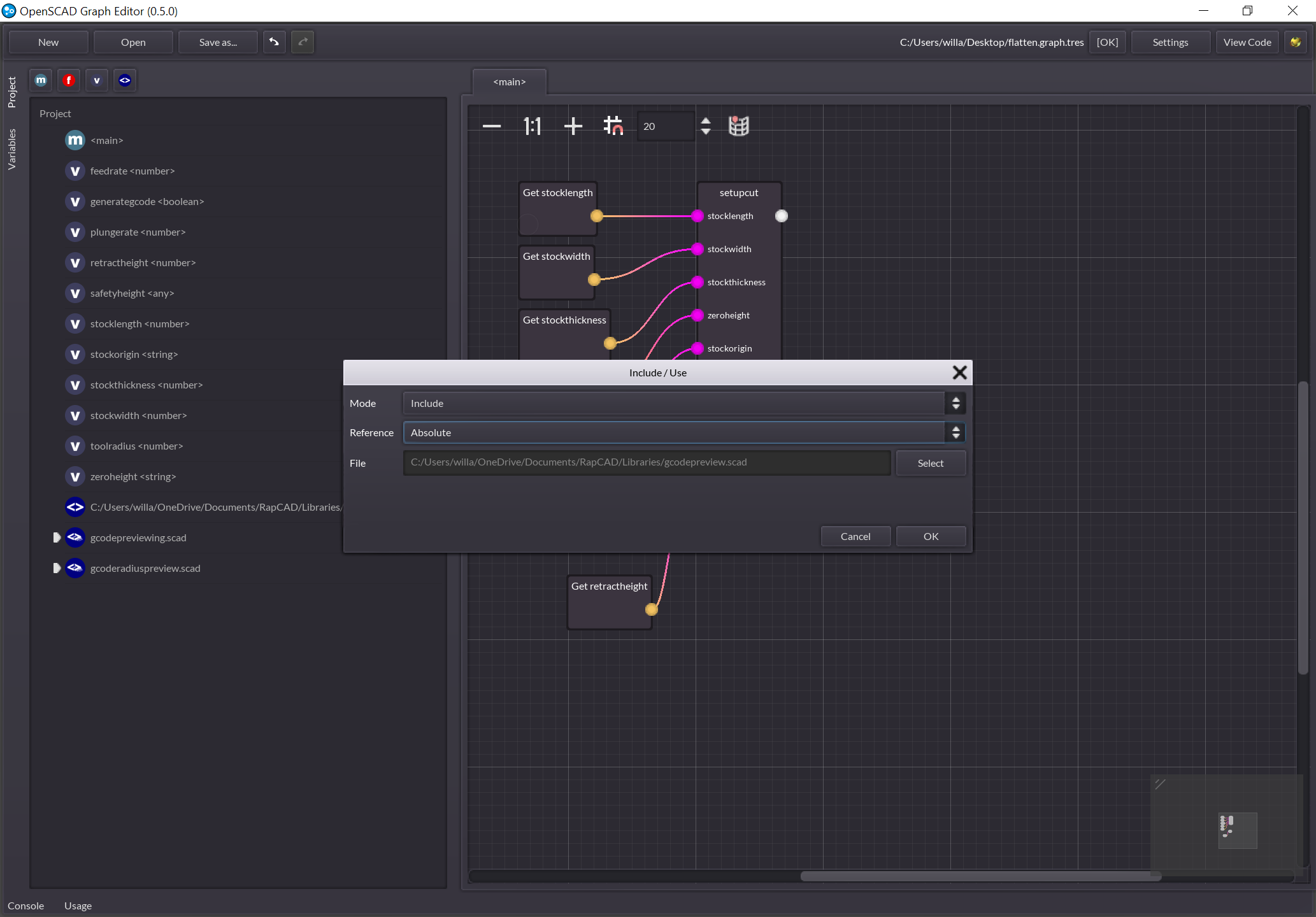The image size is (1316, 917).
Task: Select the <main> module icon in project tree
Action: (75, 140)
